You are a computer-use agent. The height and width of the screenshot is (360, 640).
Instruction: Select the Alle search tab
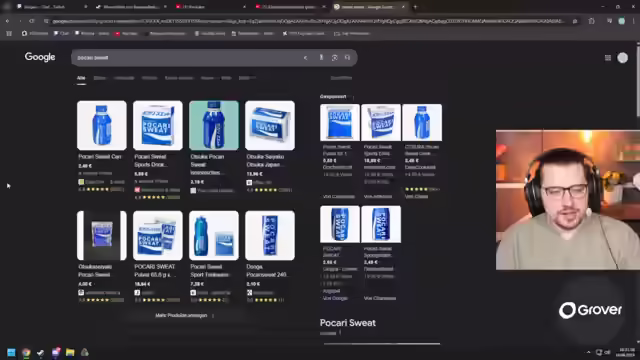coord(81,78)
